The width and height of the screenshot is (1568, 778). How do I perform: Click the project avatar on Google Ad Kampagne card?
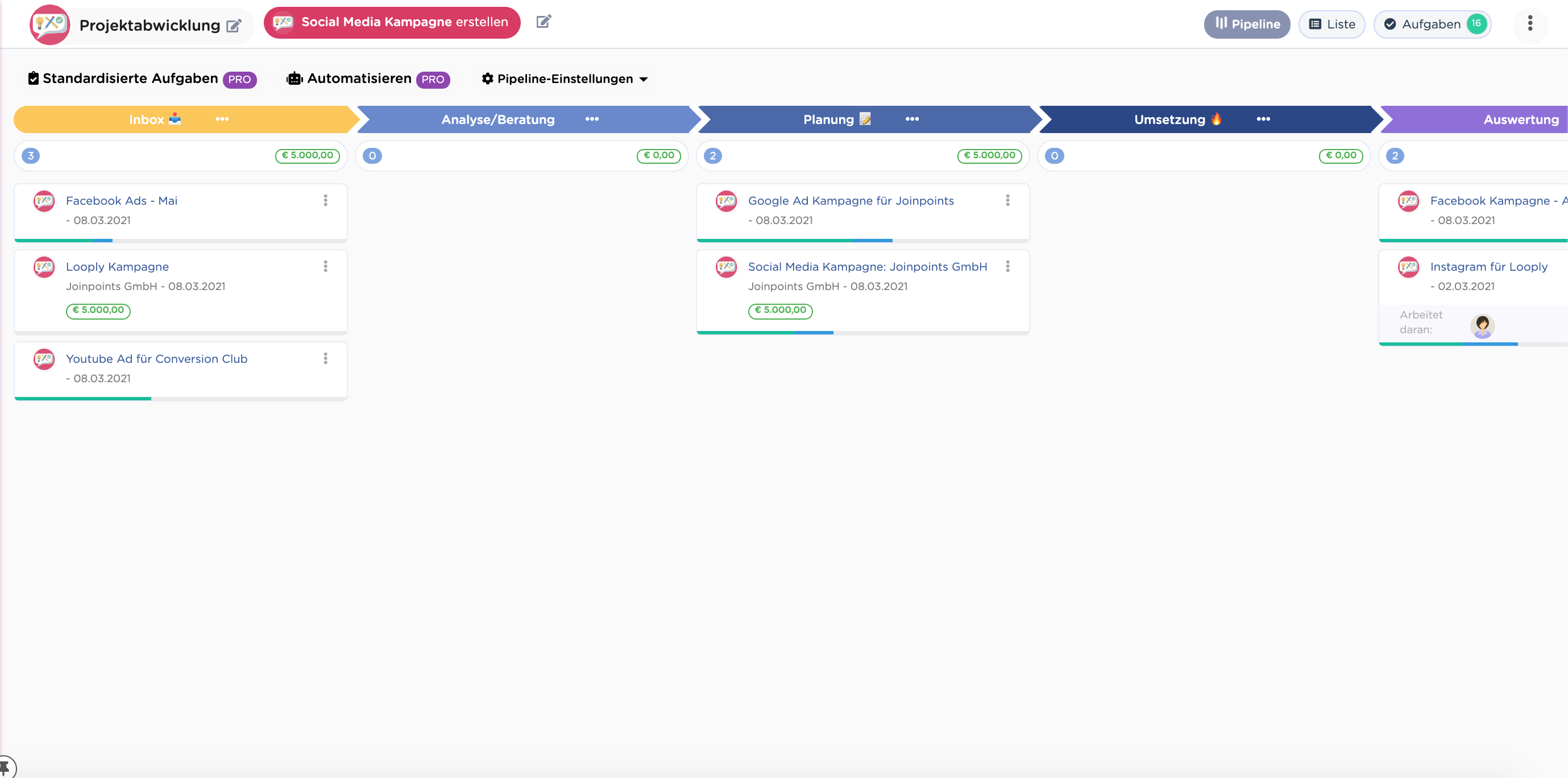pyautogui.click(x=725, y=200)
